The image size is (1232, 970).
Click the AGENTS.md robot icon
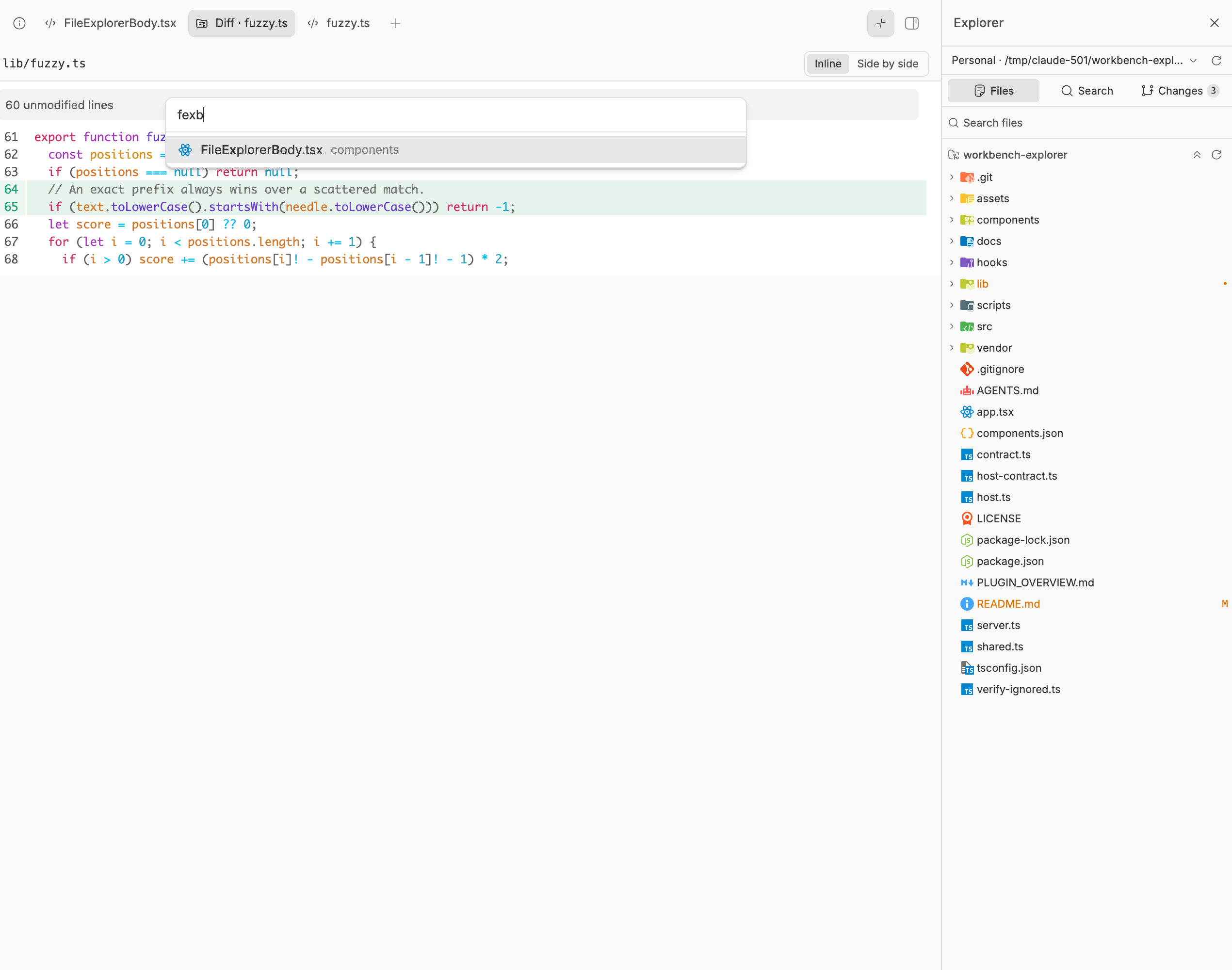click(x=967, y=391)
